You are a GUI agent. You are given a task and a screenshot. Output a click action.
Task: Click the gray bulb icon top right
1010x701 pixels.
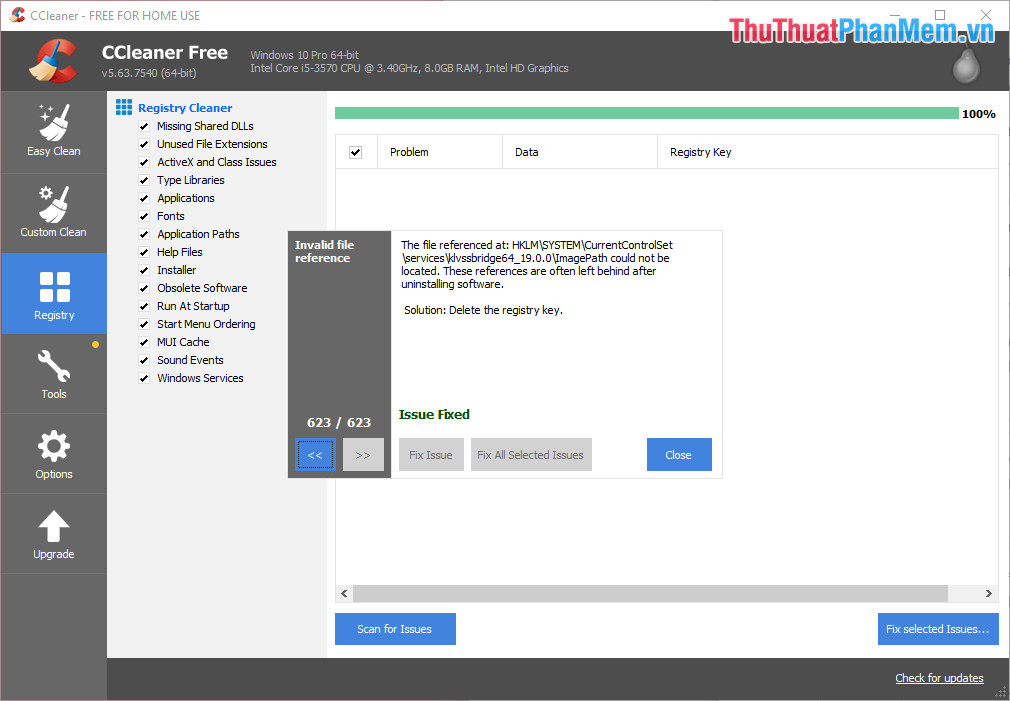click(965, 65)
